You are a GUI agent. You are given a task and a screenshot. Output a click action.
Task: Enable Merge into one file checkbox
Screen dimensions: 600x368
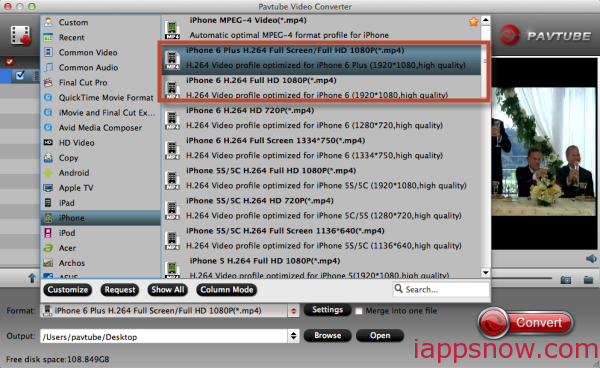click(x=359, y=311)
